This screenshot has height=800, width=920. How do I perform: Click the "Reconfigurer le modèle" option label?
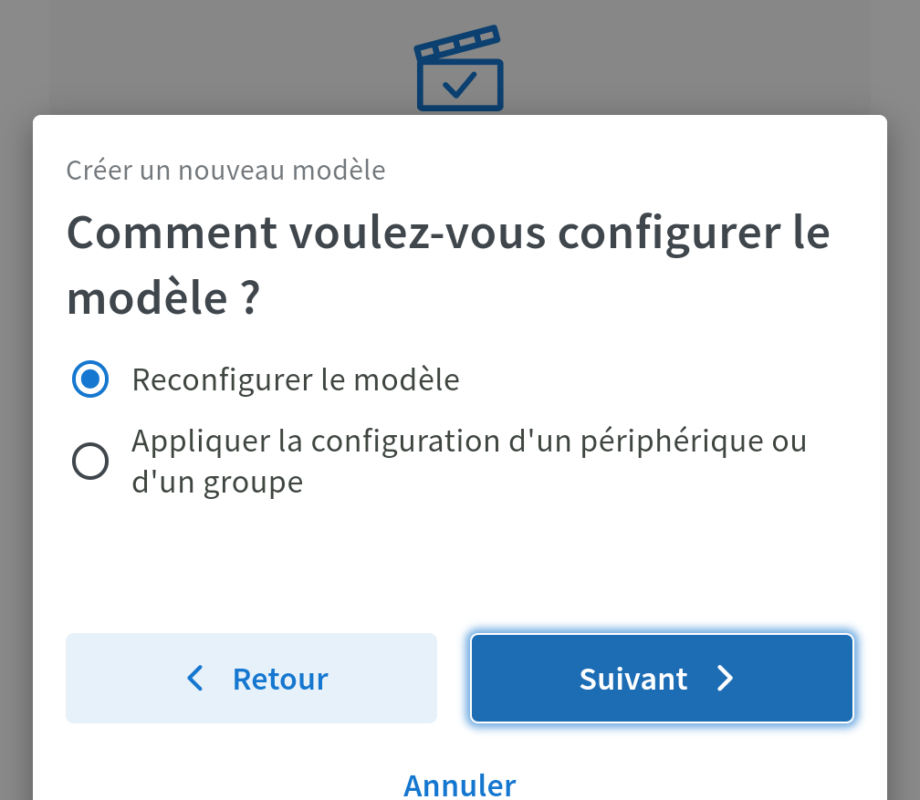(x=296, y=380)
